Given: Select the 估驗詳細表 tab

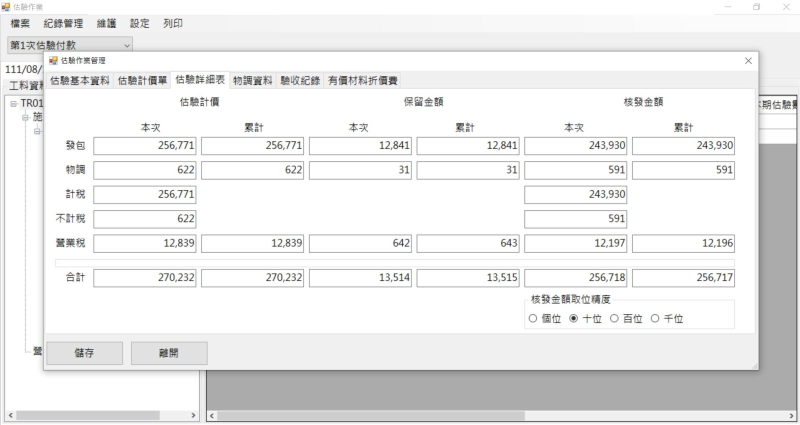Looking at the screenshot, I should (200, 80).
